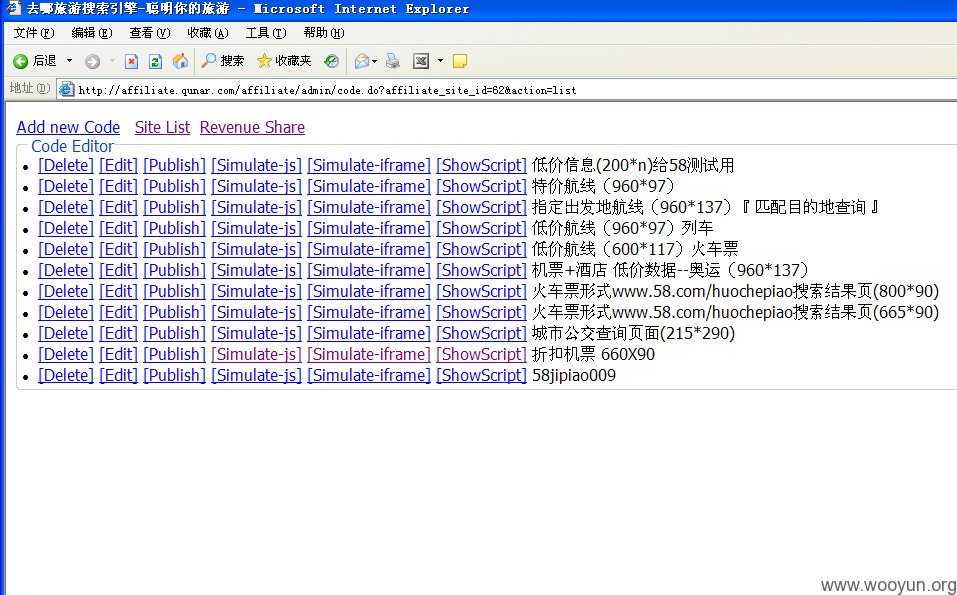The image size is (957, 595).
Task: Go to the Home page icon
Action: click(x=180, y=61)
